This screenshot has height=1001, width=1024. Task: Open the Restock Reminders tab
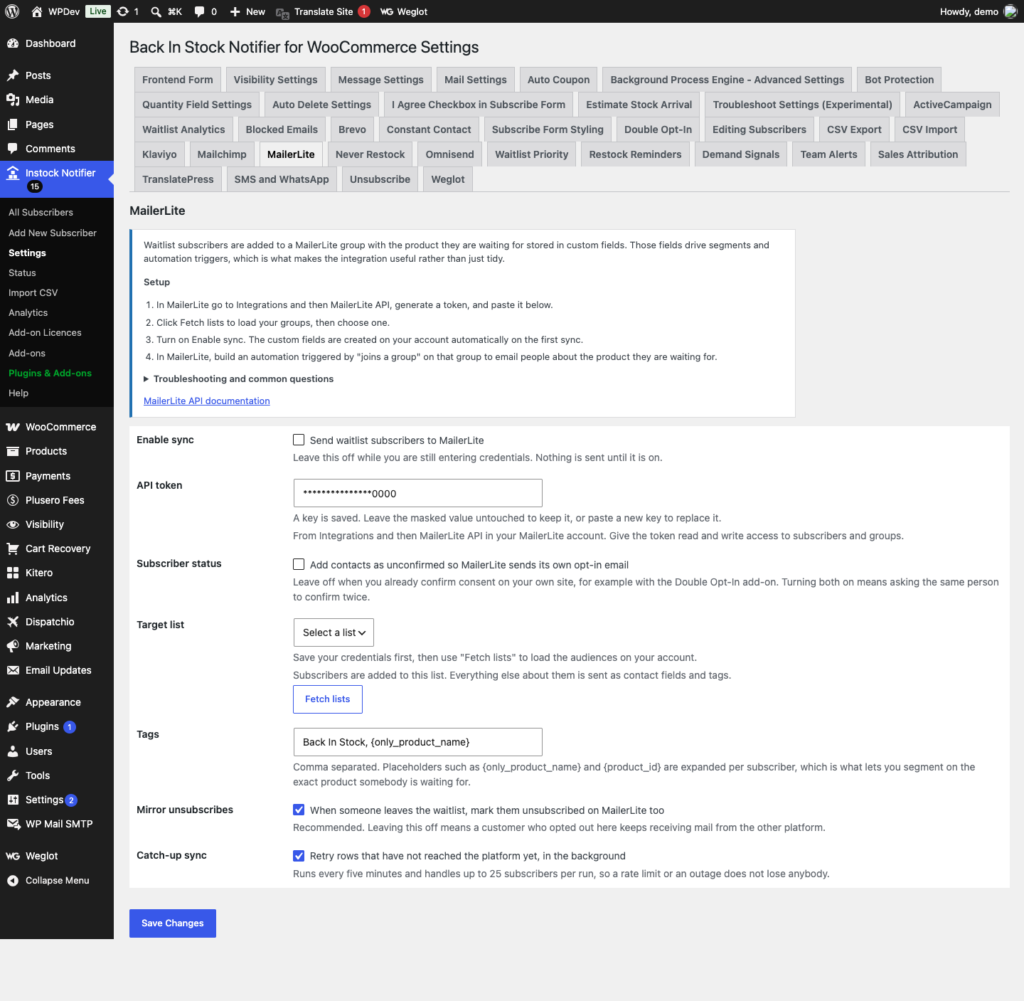tap(635, 154)
